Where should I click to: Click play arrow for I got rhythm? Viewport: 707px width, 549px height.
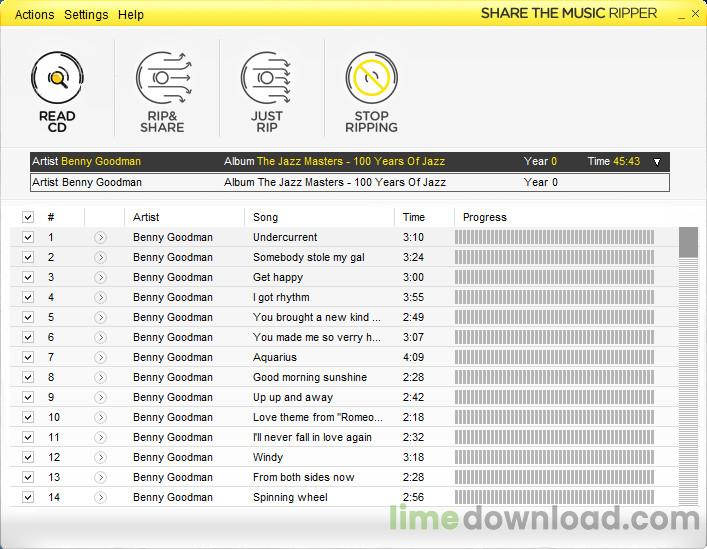tap(101, 297)
